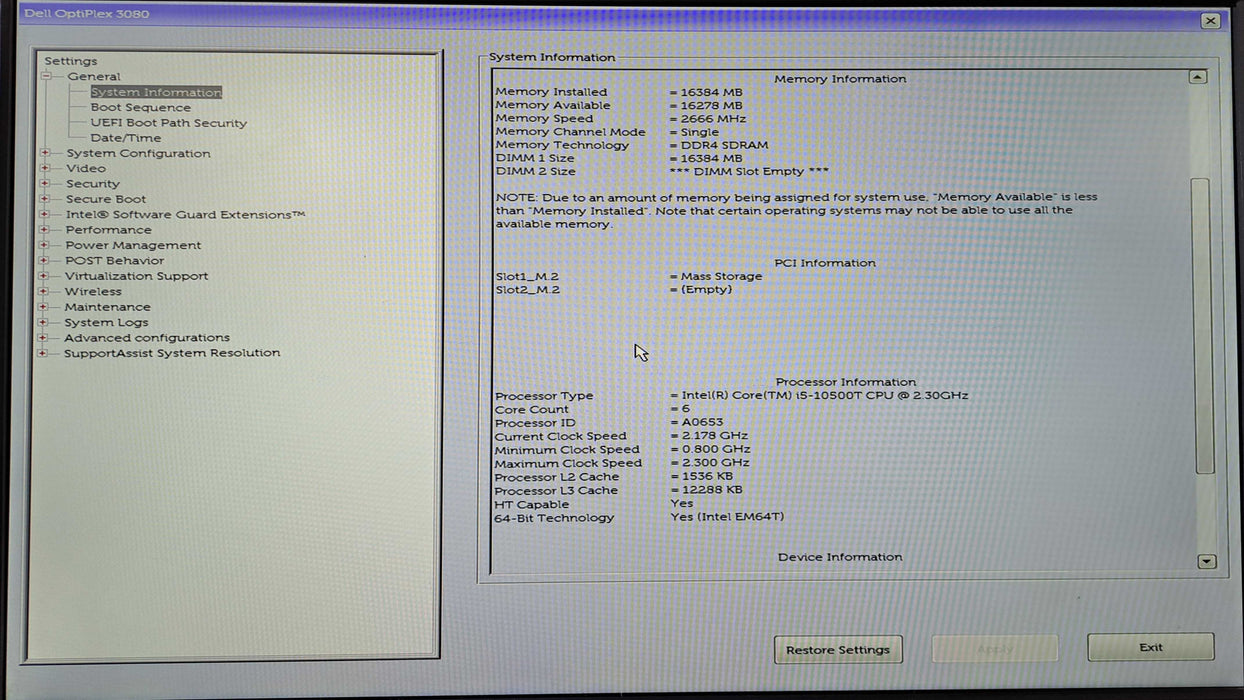Select the System Logs label
1244x700 pixels.
[x=106, y=322]
